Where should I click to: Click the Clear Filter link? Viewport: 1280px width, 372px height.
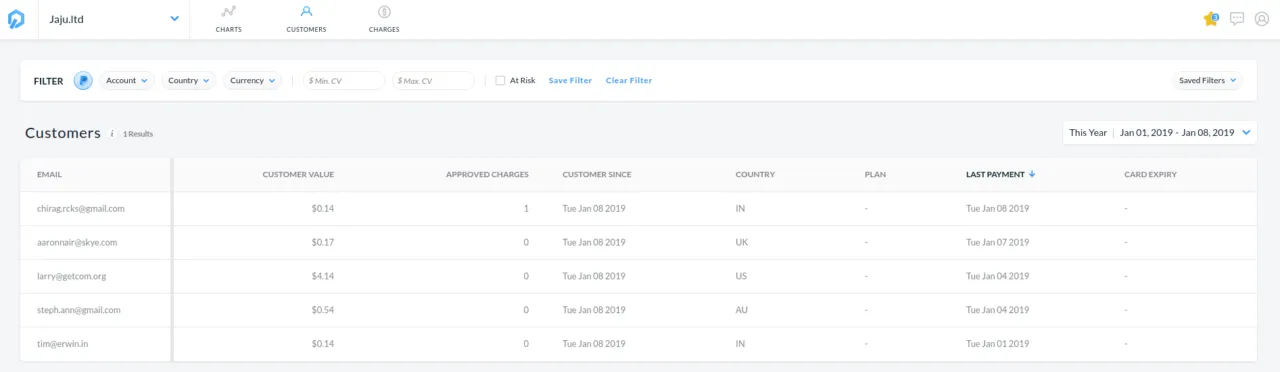[629, 81]
